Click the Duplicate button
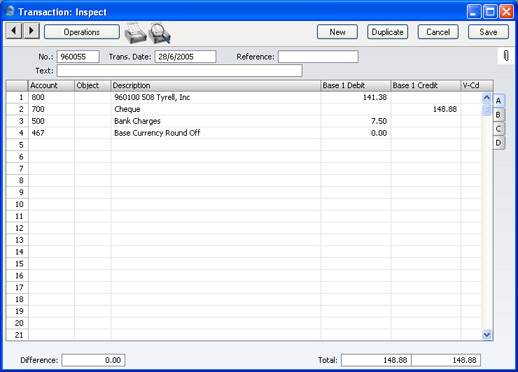This screenshot has width=518, height=372. click(387, 32)
